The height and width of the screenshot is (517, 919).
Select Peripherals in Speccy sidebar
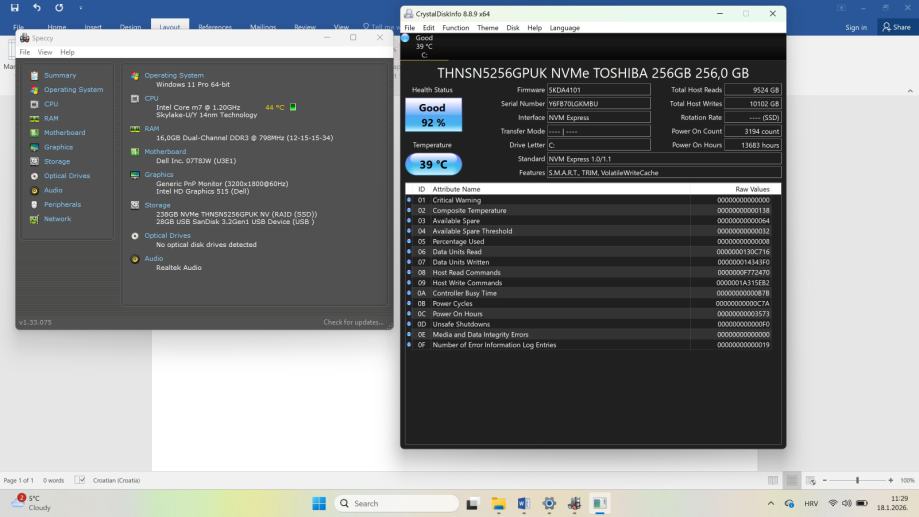click(62, 205)
